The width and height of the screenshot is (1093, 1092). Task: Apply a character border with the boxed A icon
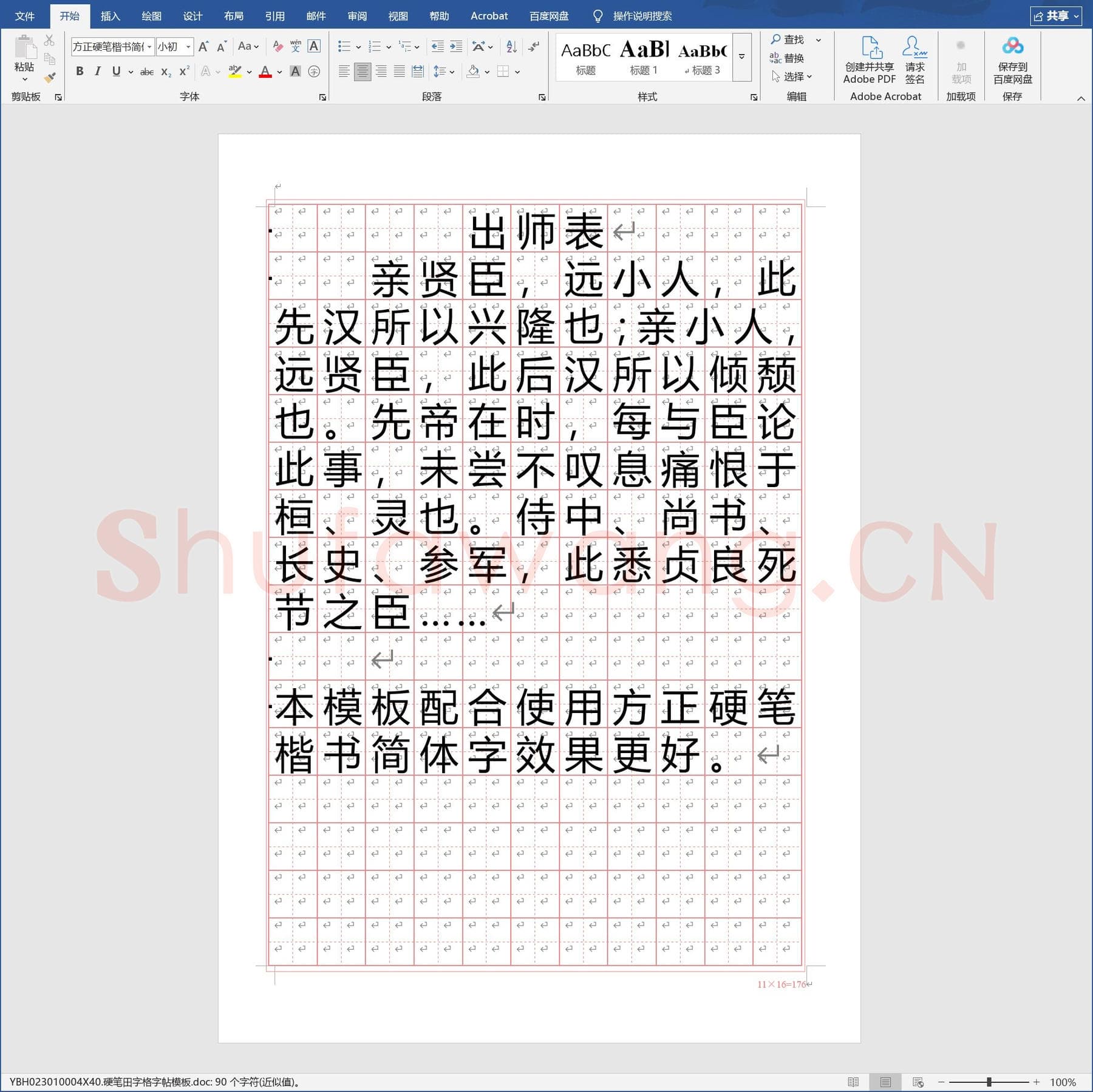click(314, 46)
